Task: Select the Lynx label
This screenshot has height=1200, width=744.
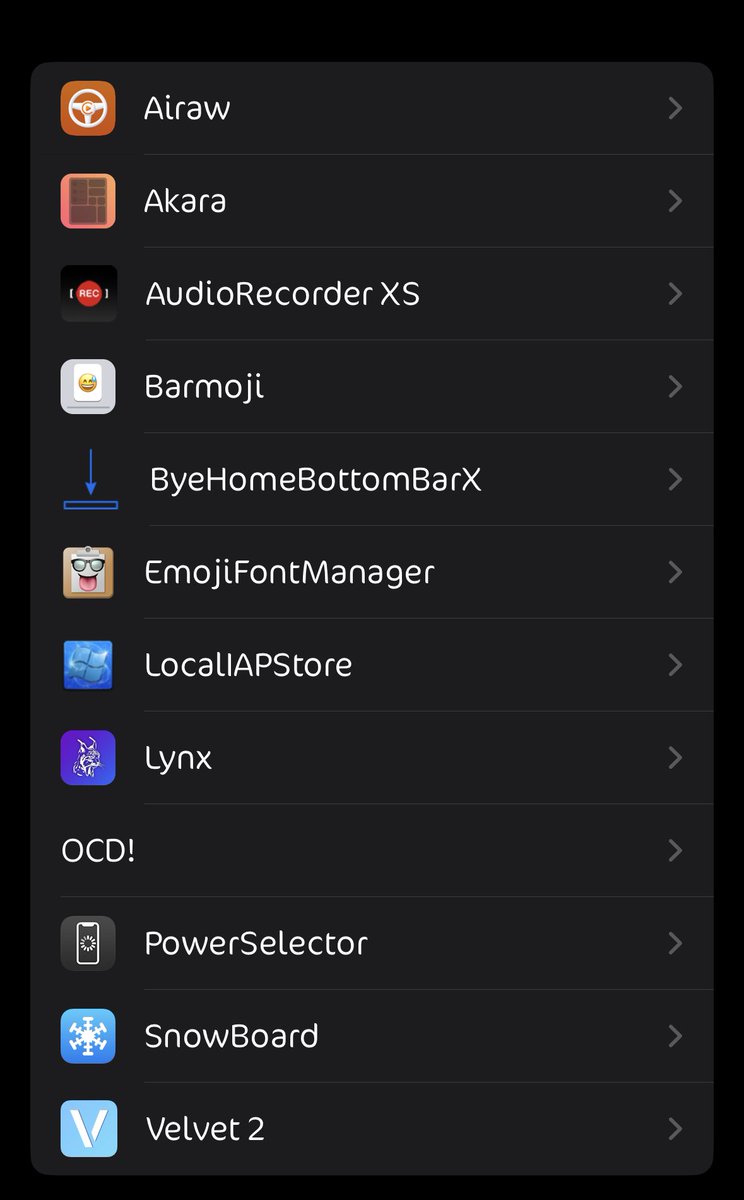Action: 178,759
